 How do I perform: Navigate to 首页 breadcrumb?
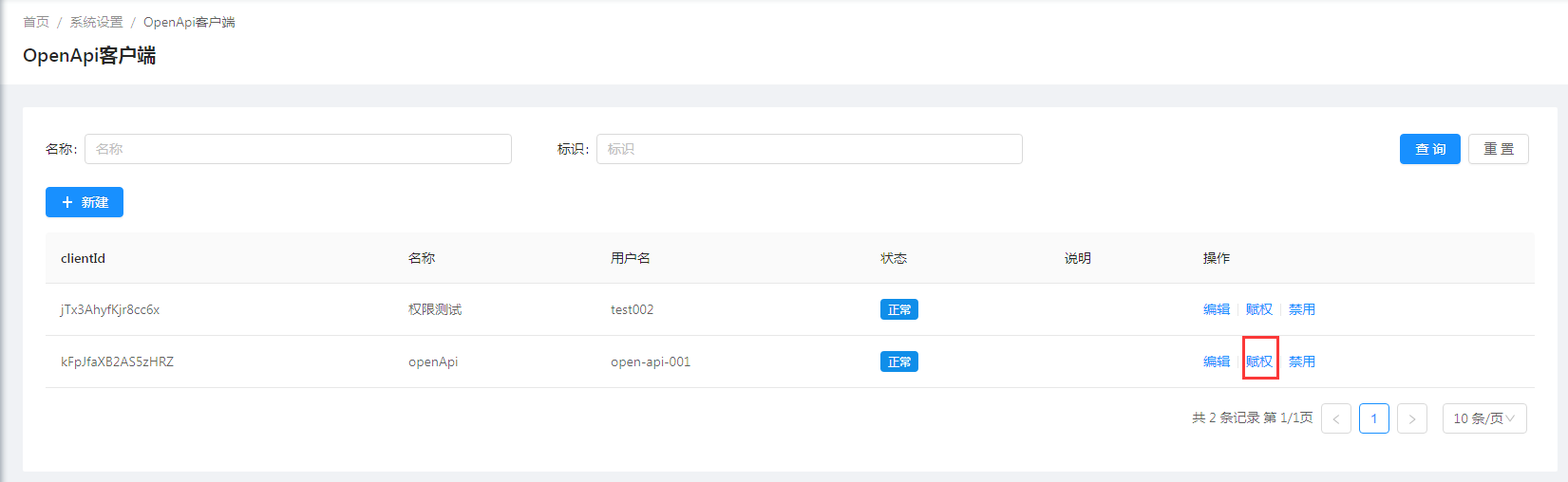point(36,22)
